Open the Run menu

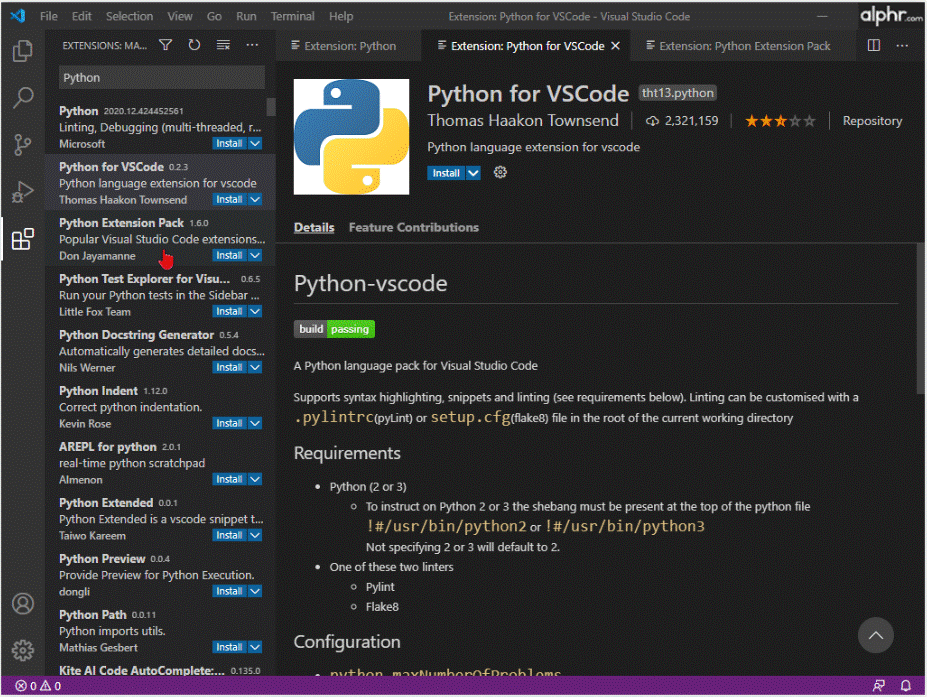[x=246, y=17]
